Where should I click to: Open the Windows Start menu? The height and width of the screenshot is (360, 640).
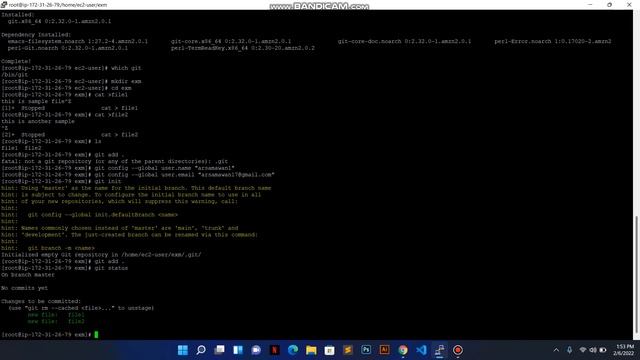pyautogui.click(x=183, y=350)
